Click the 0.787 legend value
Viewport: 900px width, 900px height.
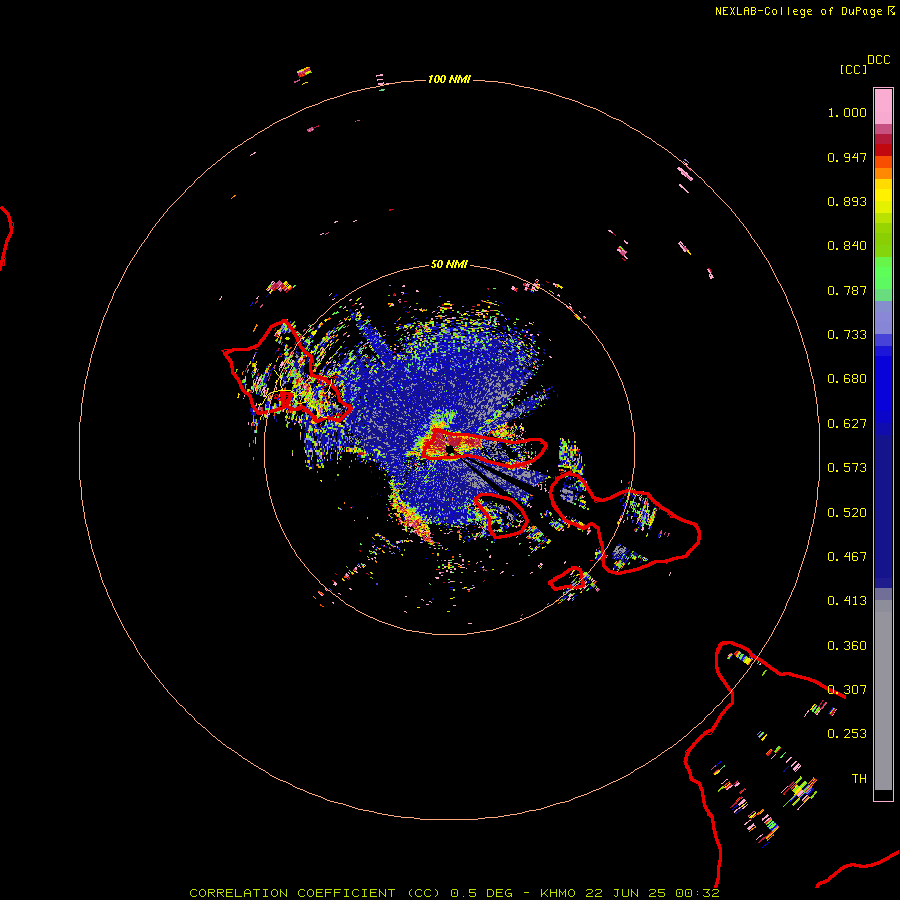(847, 290)
